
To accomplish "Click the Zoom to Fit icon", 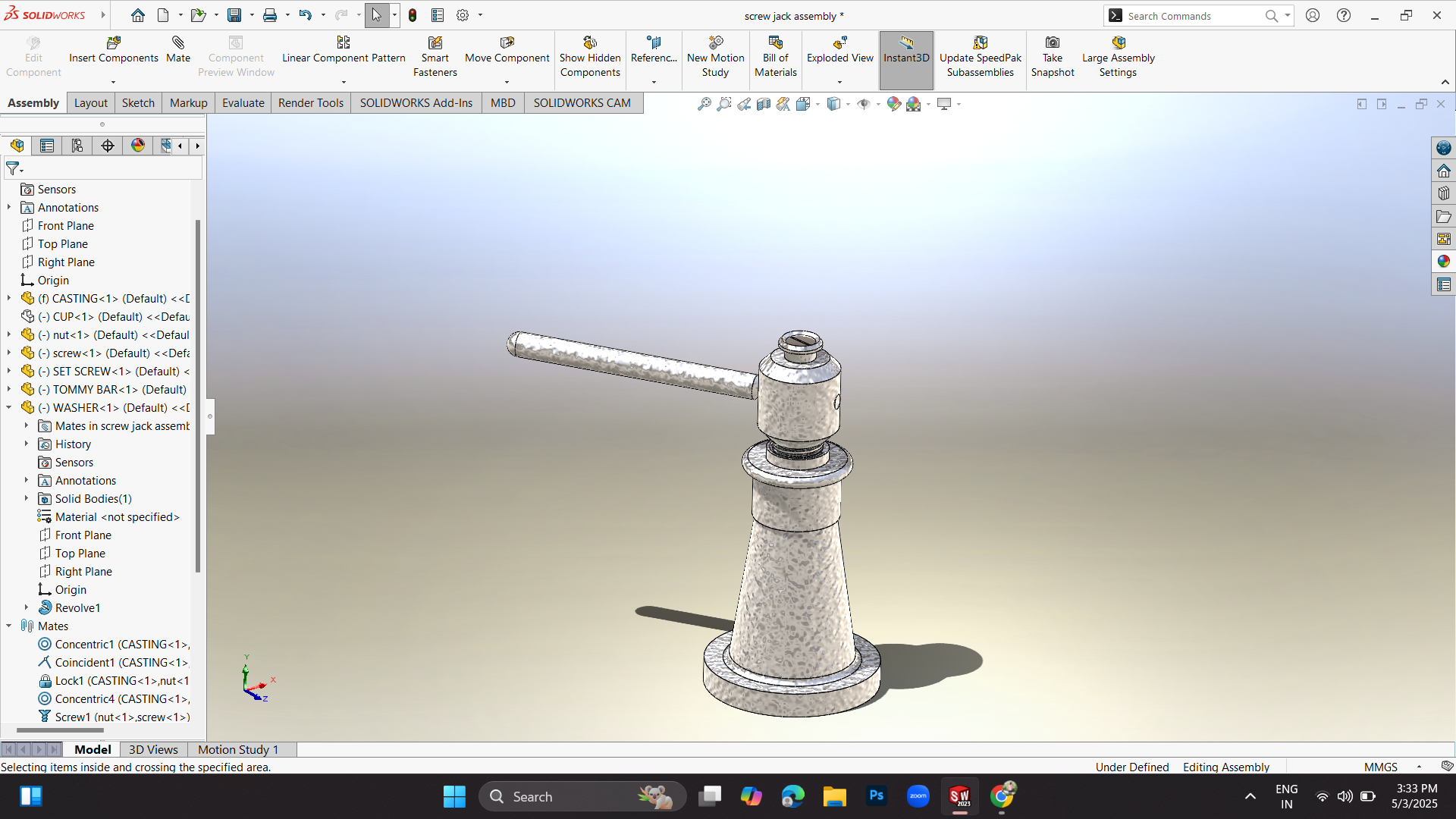I will 704,104.
